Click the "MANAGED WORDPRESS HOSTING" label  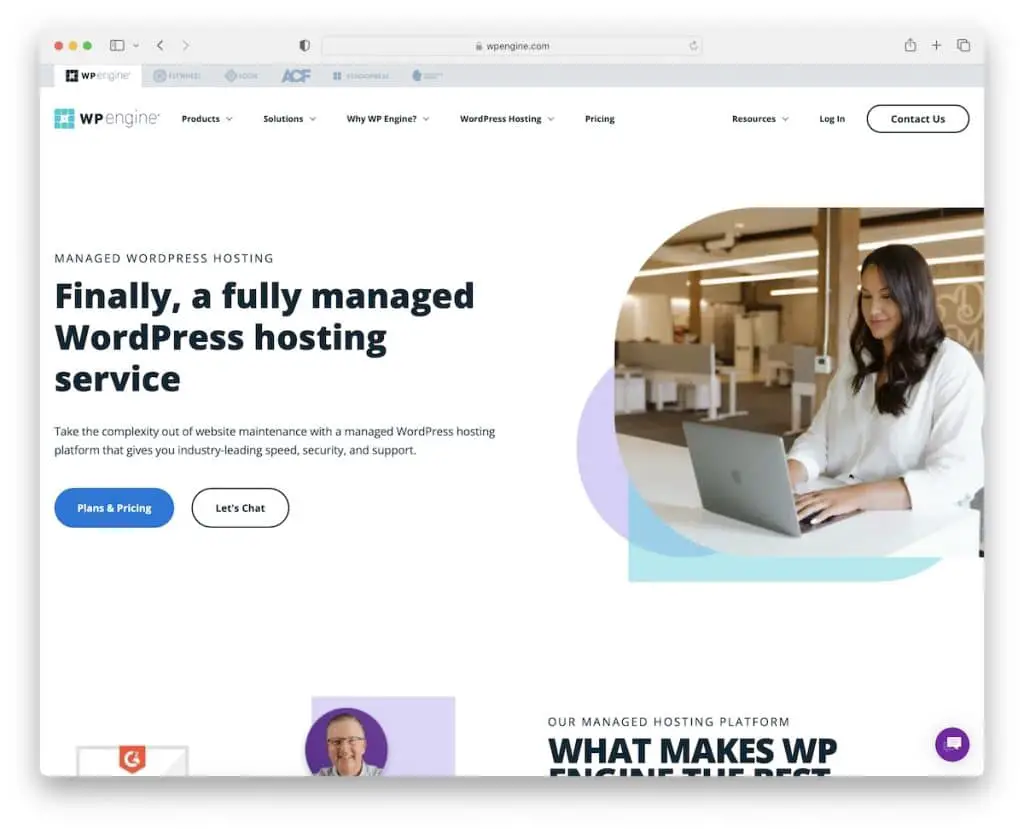pyautogui.click(x=164, y=258)
